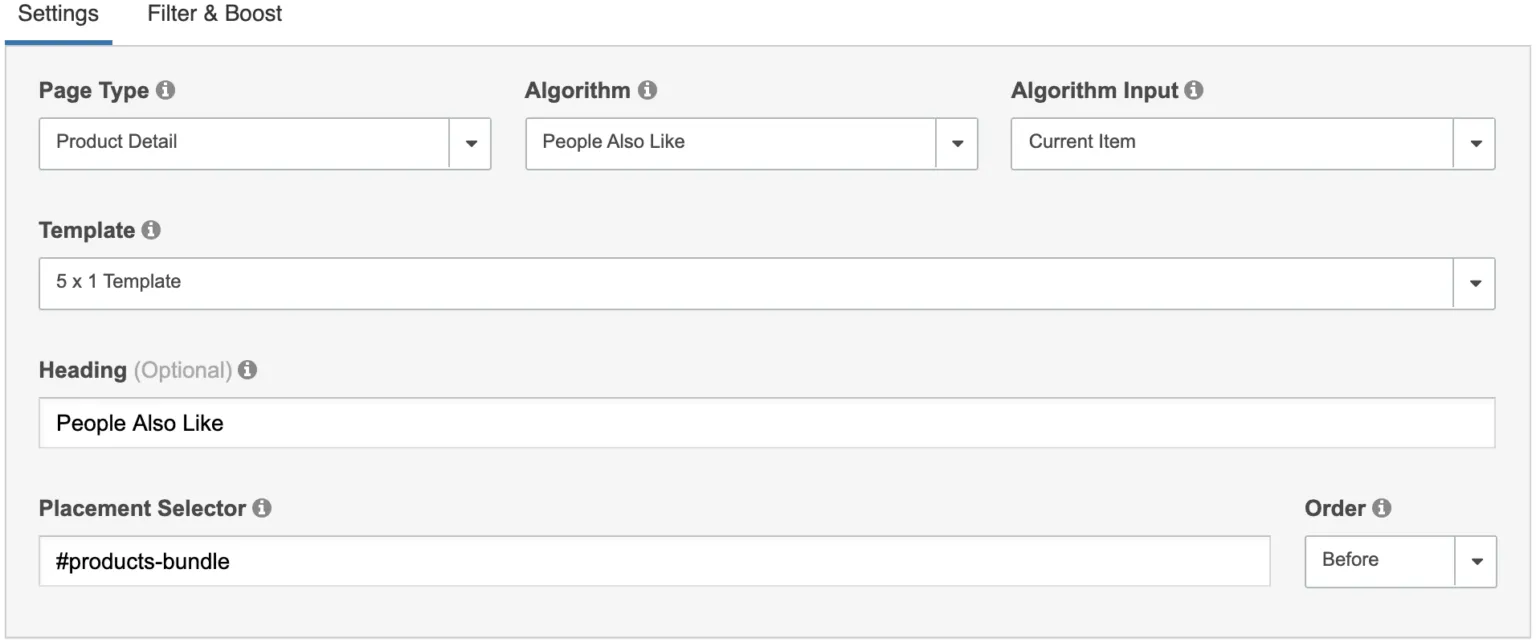
Task: Click the Product Detail selected value
Action: 117,142
